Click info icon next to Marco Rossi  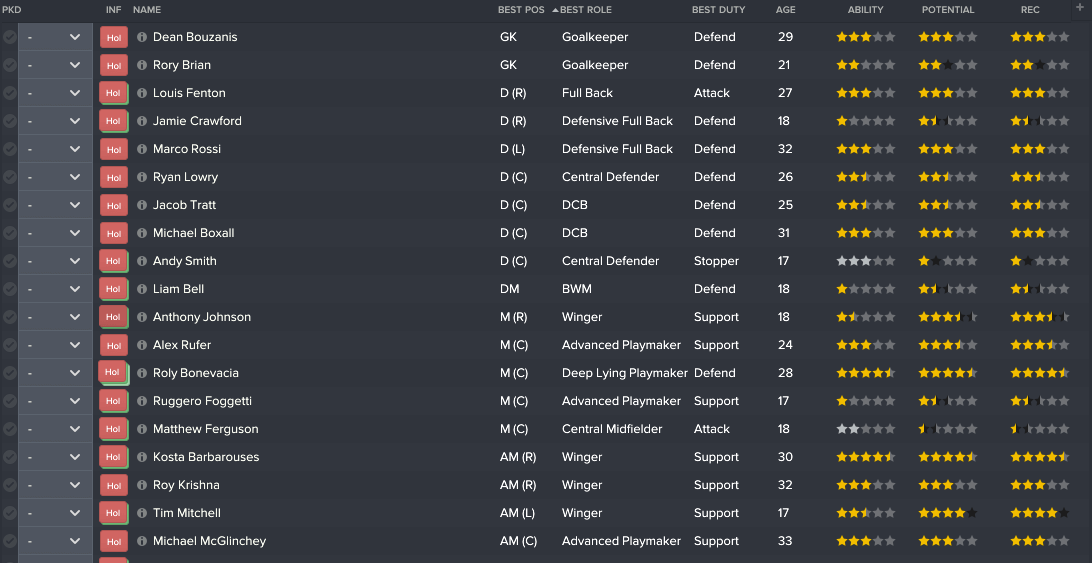[x=142, y=149]
